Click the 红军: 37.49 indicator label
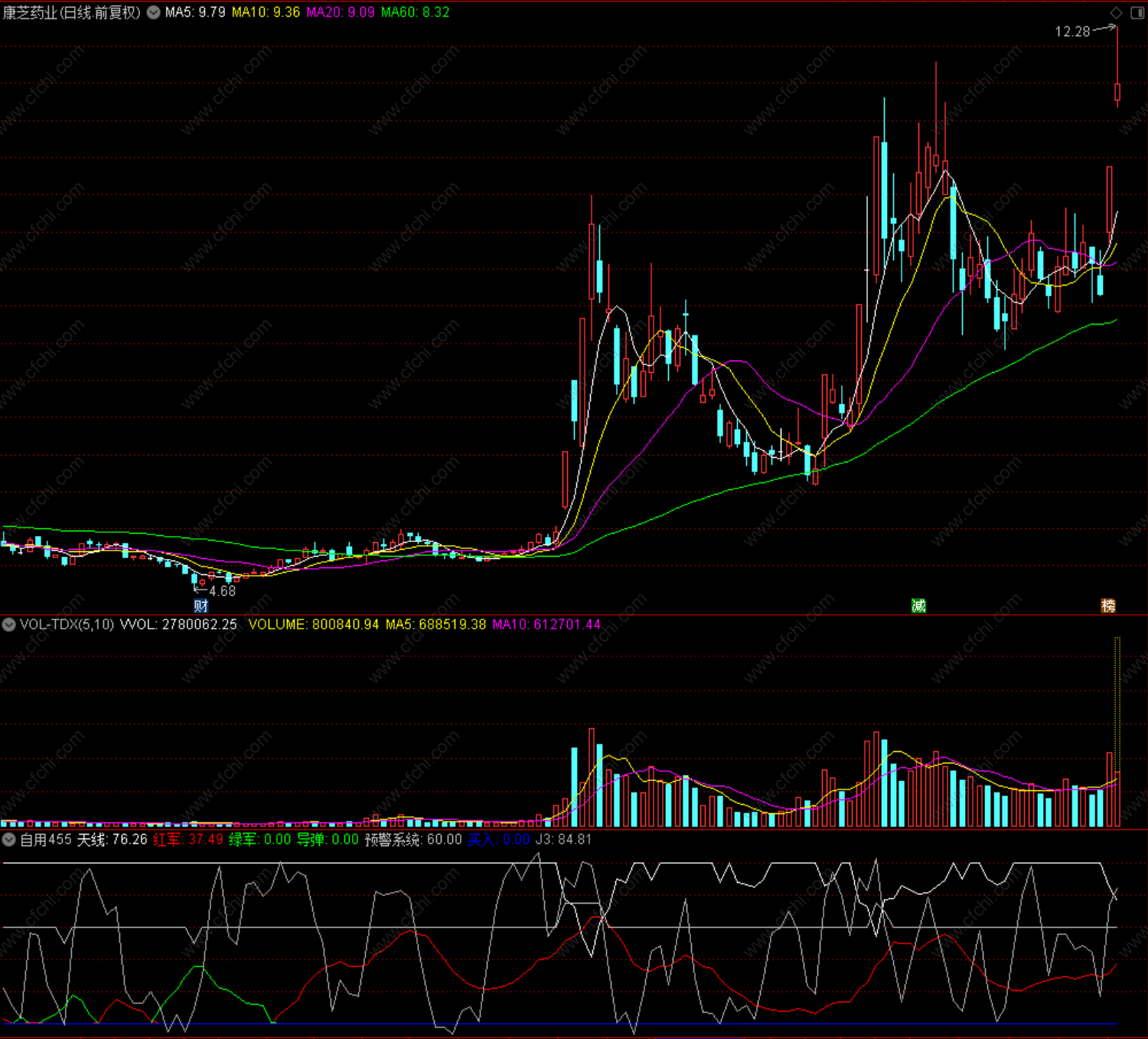Viewport: 1148px width, 1039px height. [188, 839]
